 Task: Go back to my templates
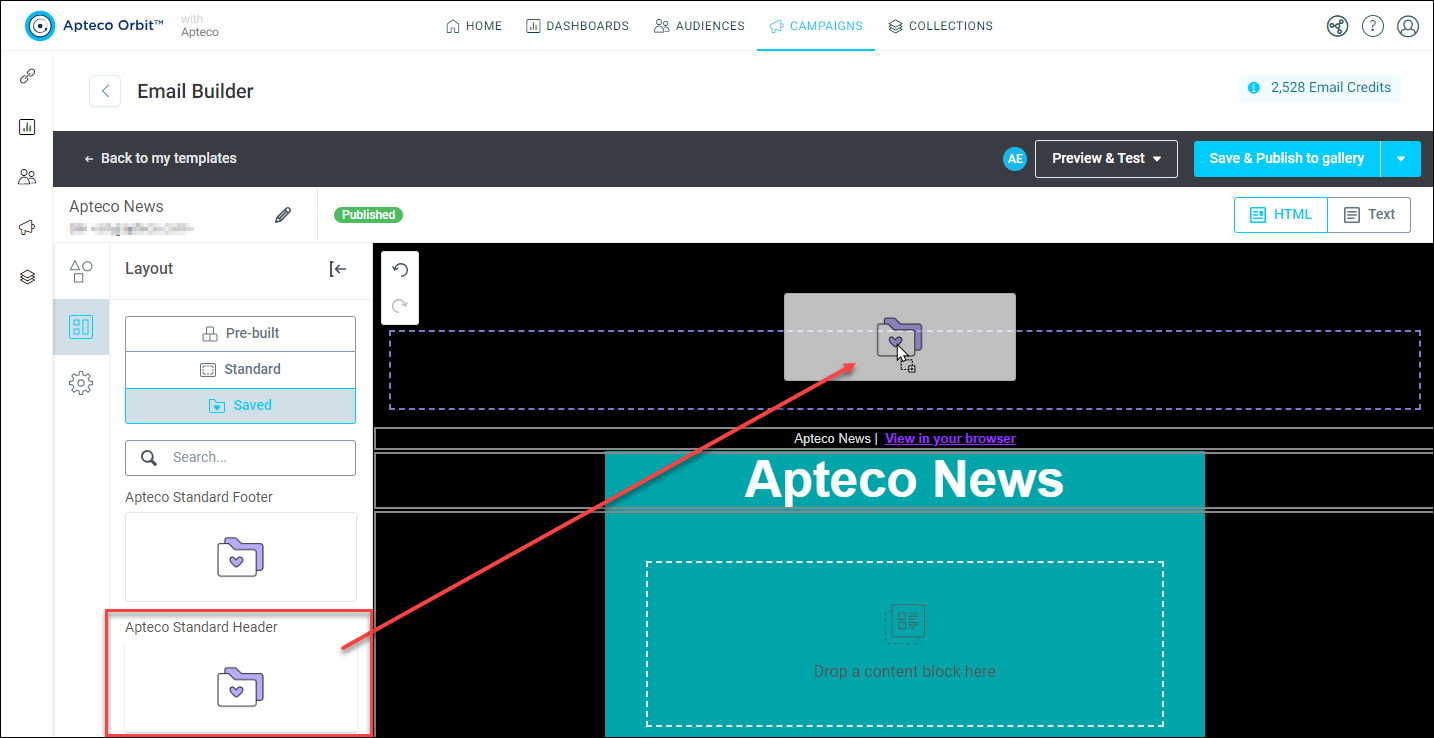coord(160,159)
